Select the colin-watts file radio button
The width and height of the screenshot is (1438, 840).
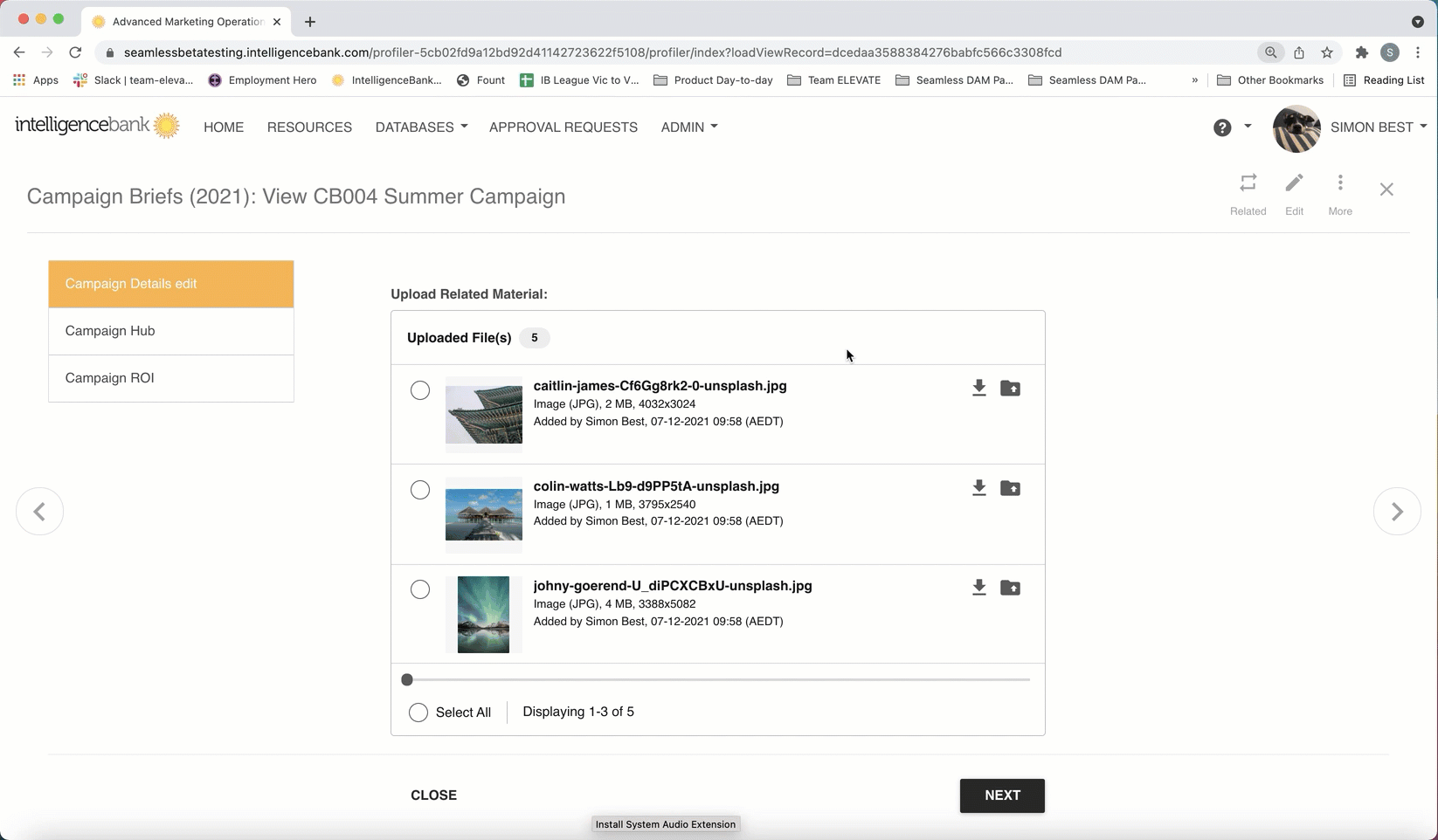coord(420,490)
